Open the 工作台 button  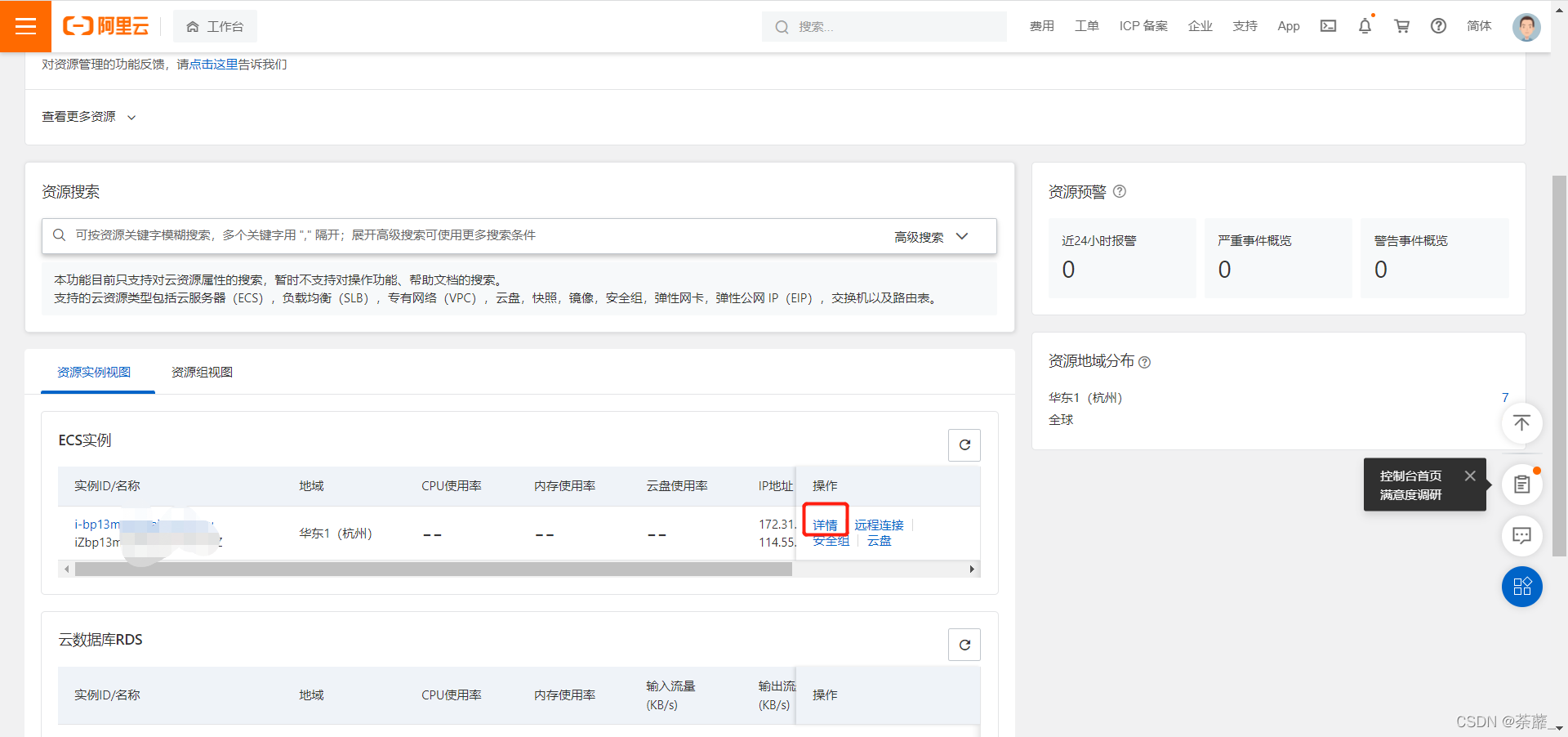(x=216, y=27)
